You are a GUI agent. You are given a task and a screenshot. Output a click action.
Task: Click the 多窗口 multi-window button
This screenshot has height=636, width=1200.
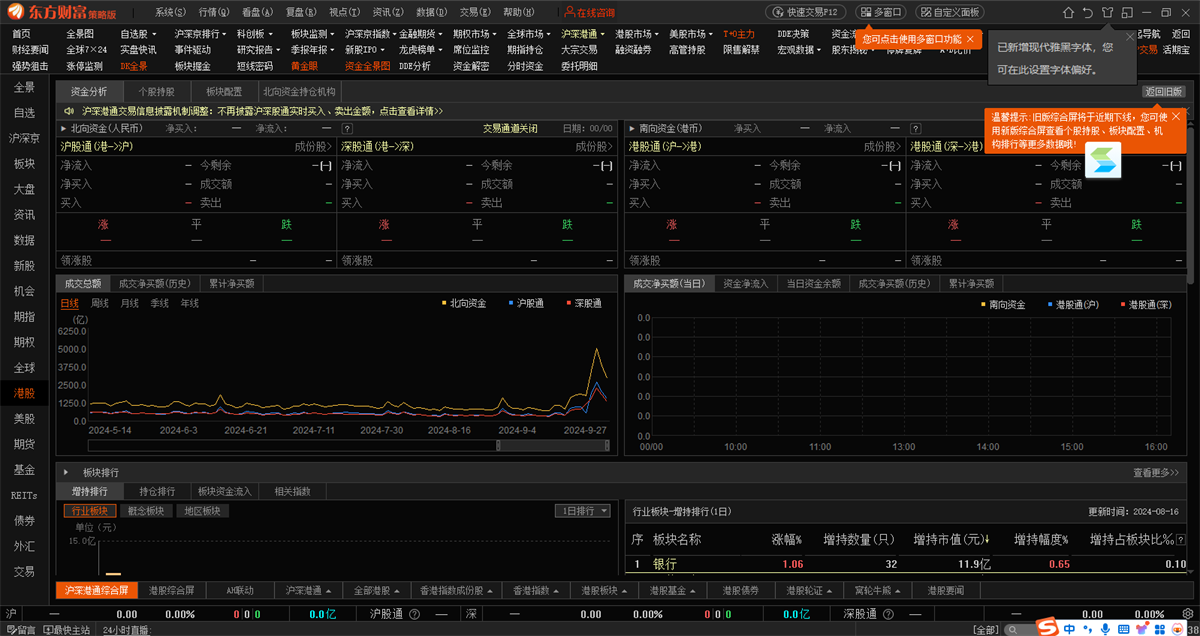coord(881,12)
